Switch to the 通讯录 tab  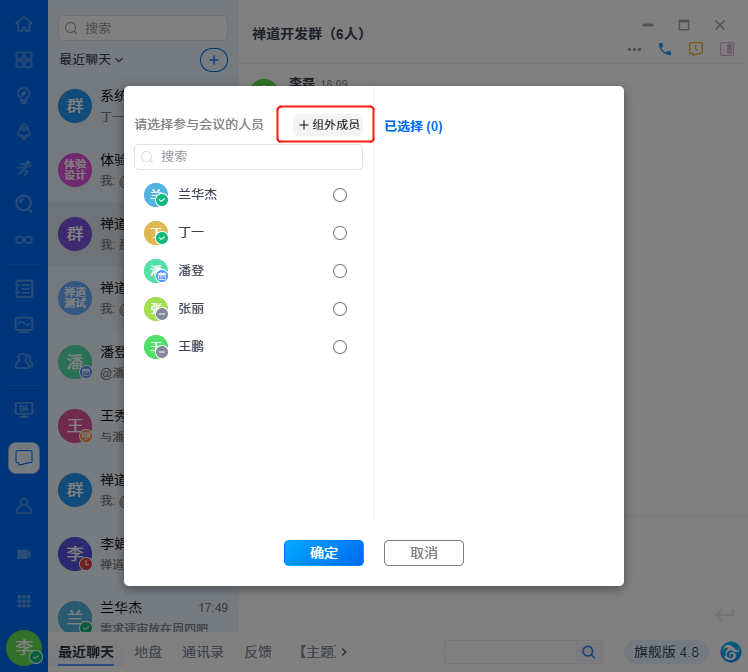coord(203,652)
